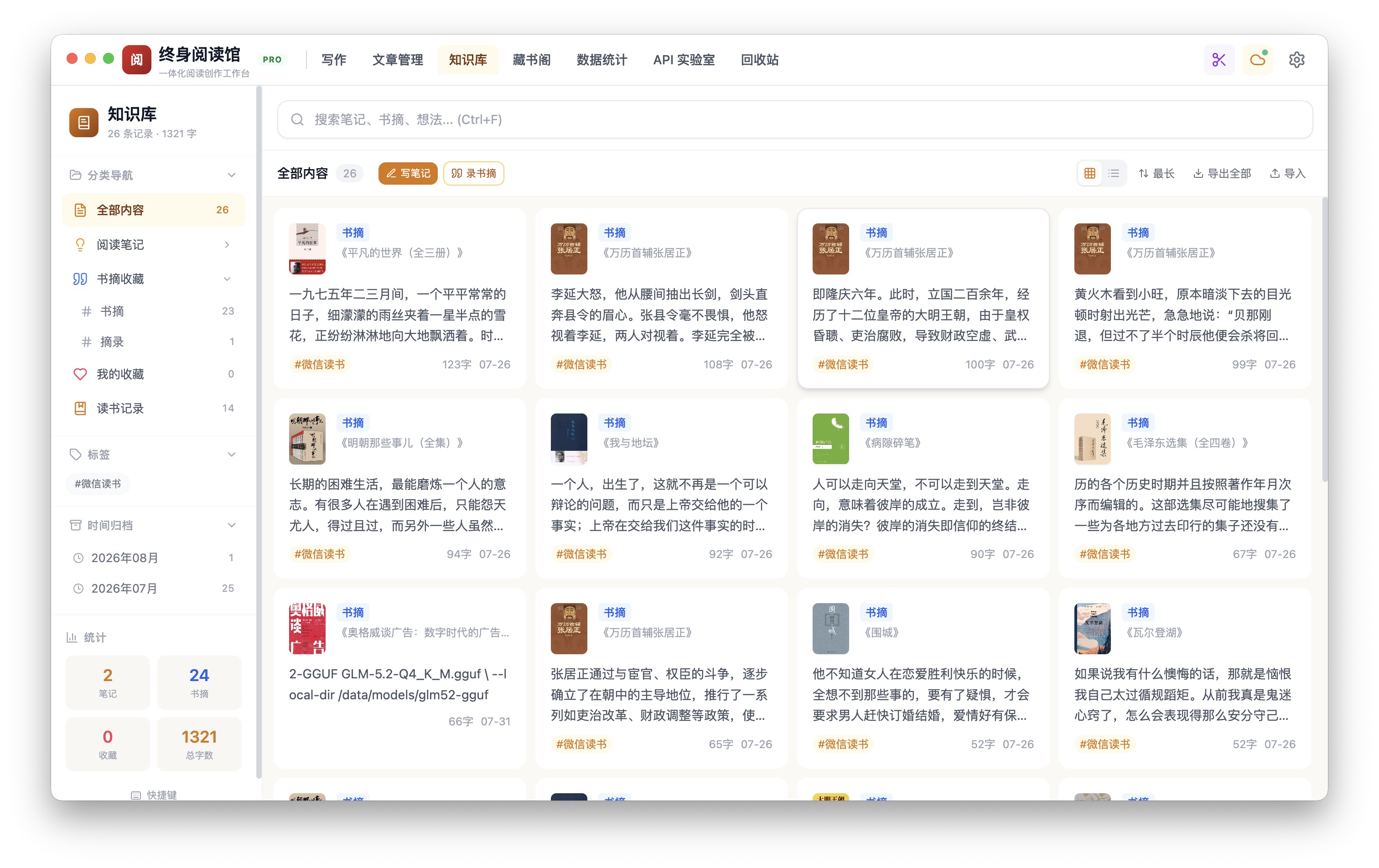Click the 1321 总字数 statistic tile
The height and width of the screenshot is (868, 1379).
click(x=199, y=744)
